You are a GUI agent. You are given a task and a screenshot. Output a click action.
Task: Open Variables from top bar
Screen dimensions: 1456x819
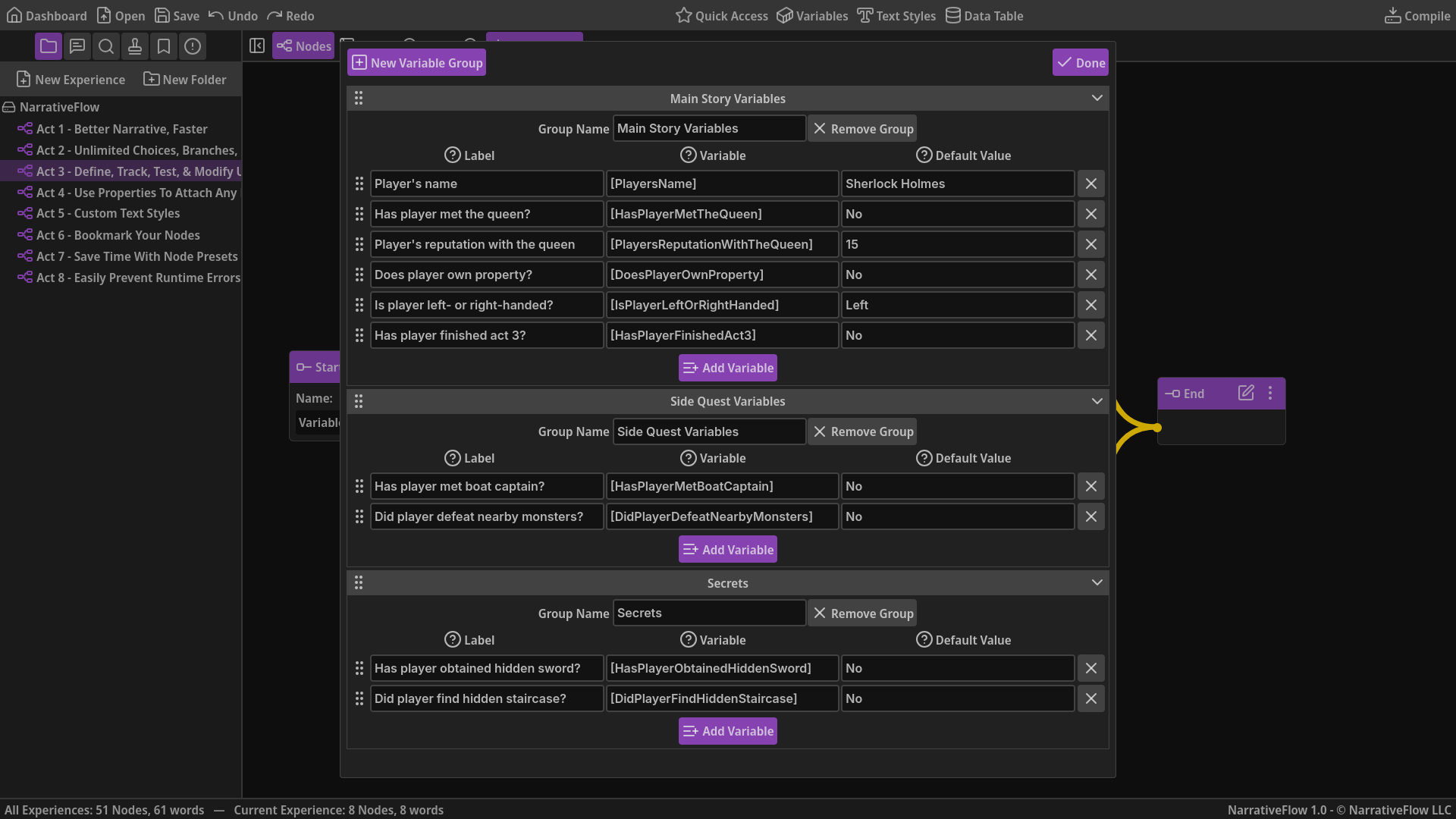812,15
